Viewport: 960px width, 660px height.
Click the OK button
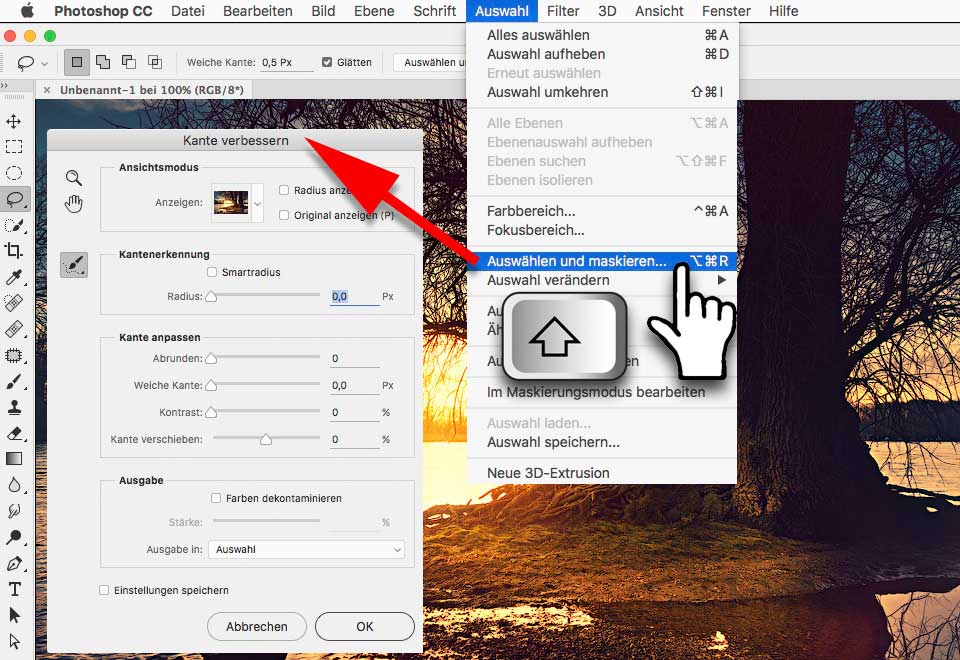[365, 626]
